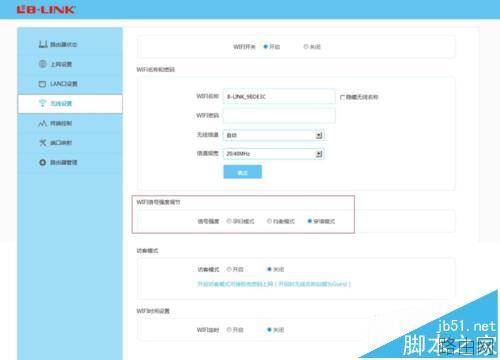The width and height of the screenshot is (500, 360).
Task: Select the wall-penetrating signal strength mode
Action: pyautogui.click(x=310, y=221)
